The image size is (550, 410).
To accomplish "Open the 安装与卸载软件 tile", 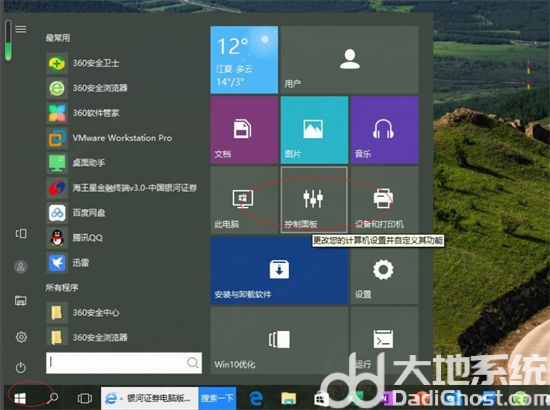I will [x=279, y=270].
